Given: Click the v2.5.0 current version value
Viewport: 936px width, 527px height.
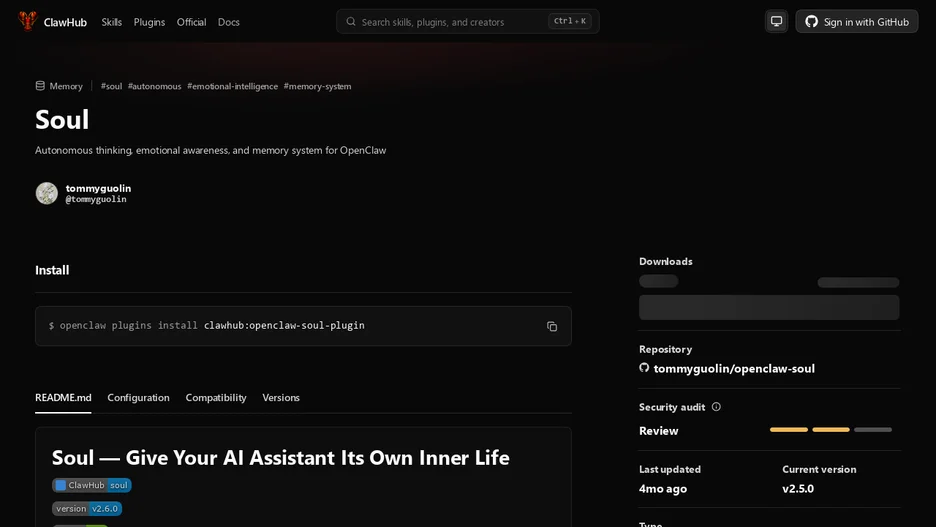Looking at the screenshot, I should tap(798, 488).
